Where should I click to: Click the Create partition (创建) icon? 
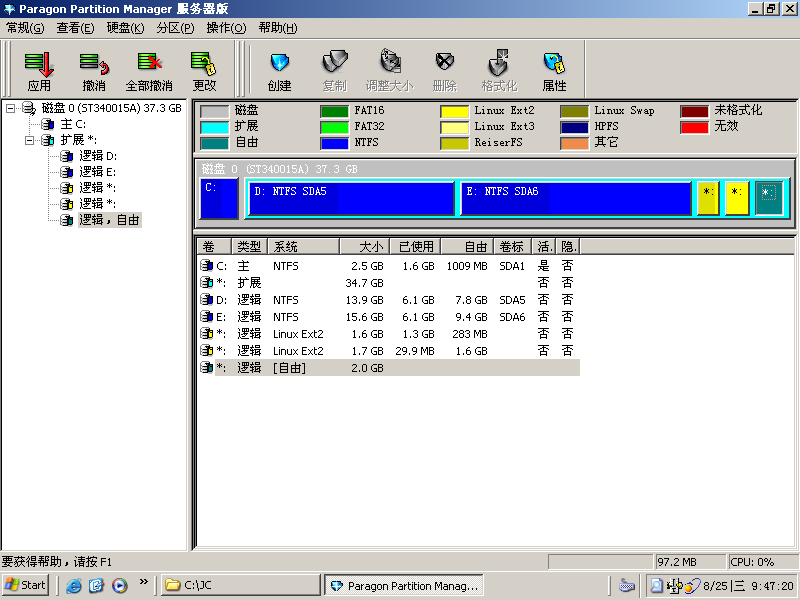(x=280, y=63)
